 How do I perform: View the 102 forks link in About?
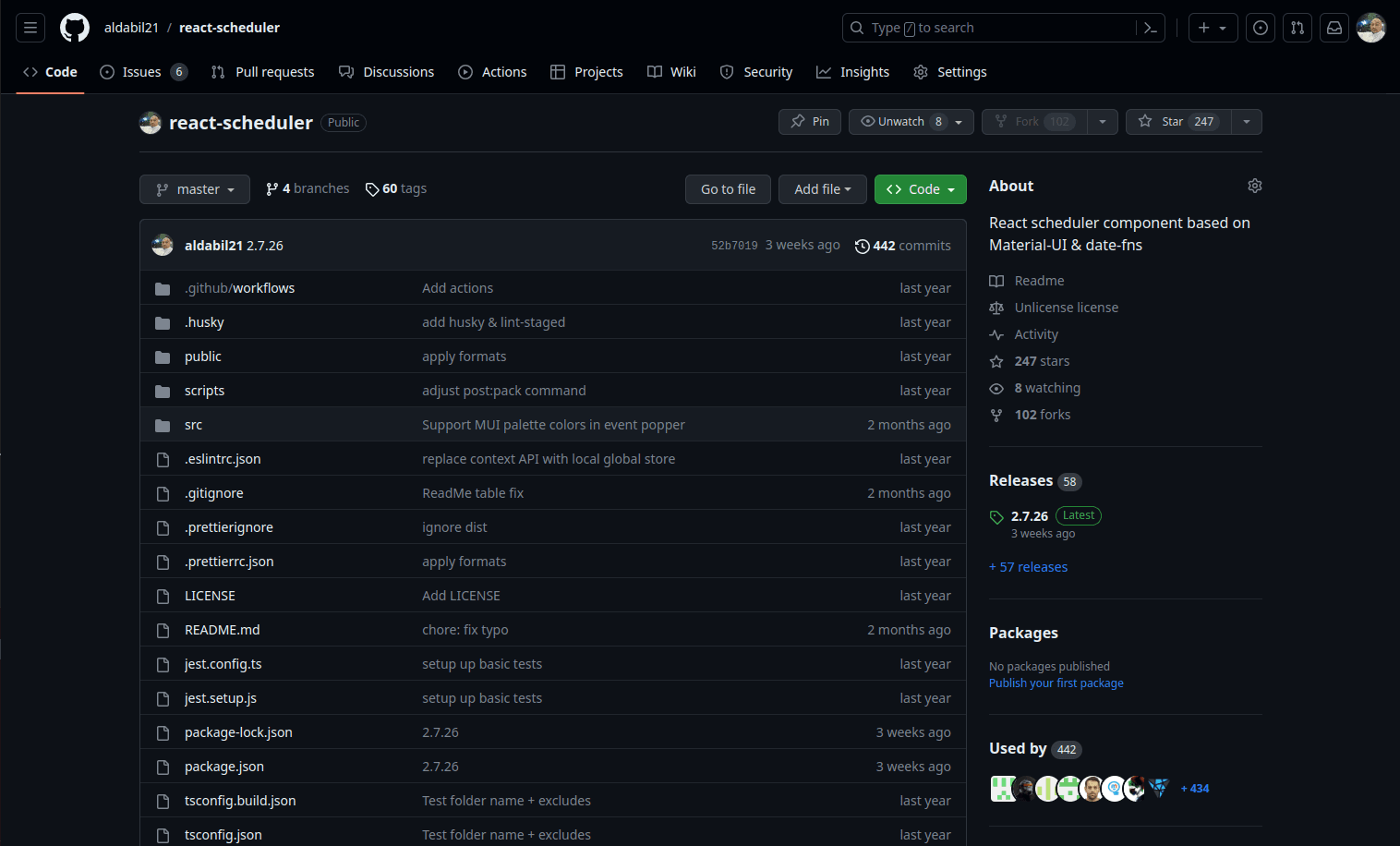point(1031,415)
